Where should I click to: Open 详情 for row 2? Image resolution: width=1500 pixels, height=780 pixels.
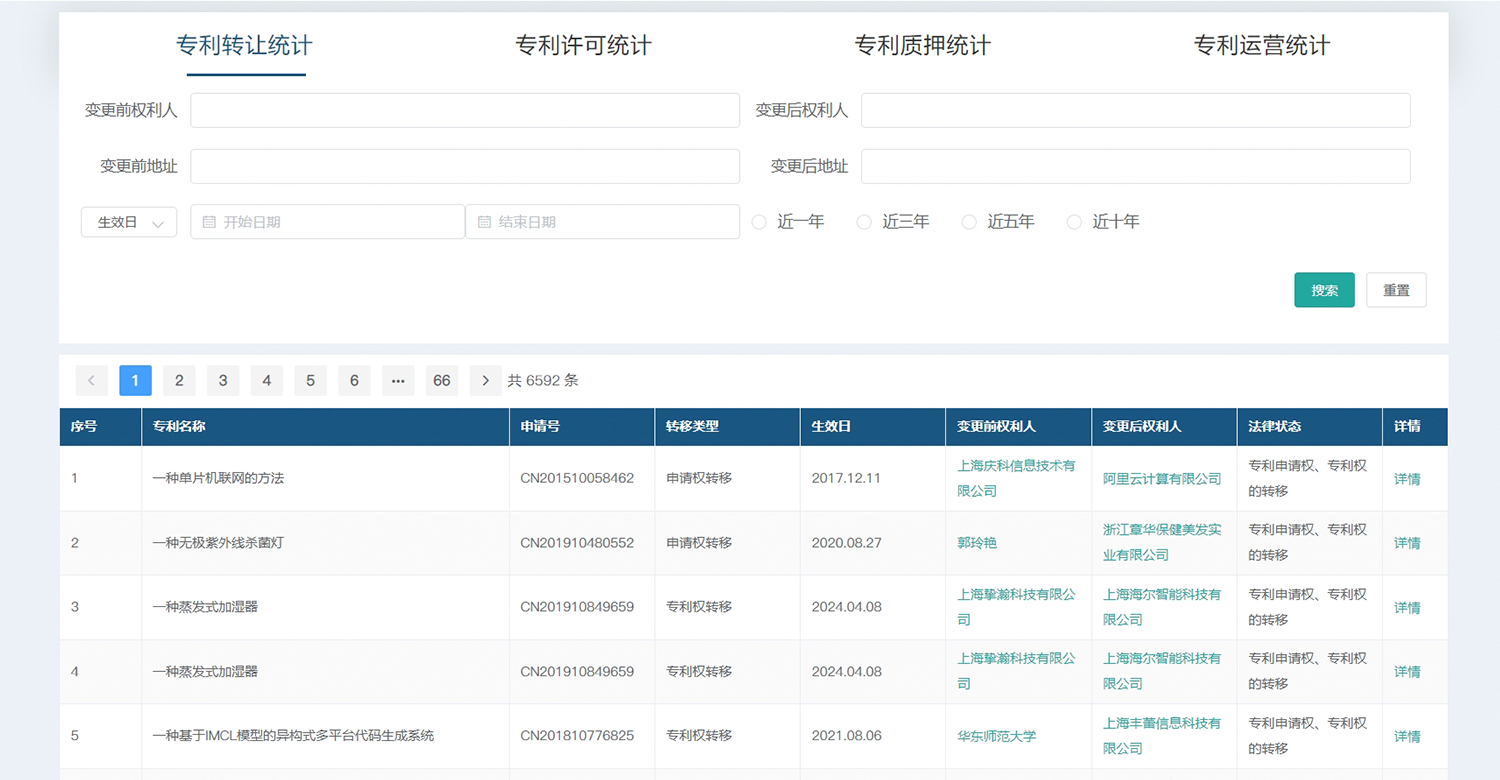1407,543
